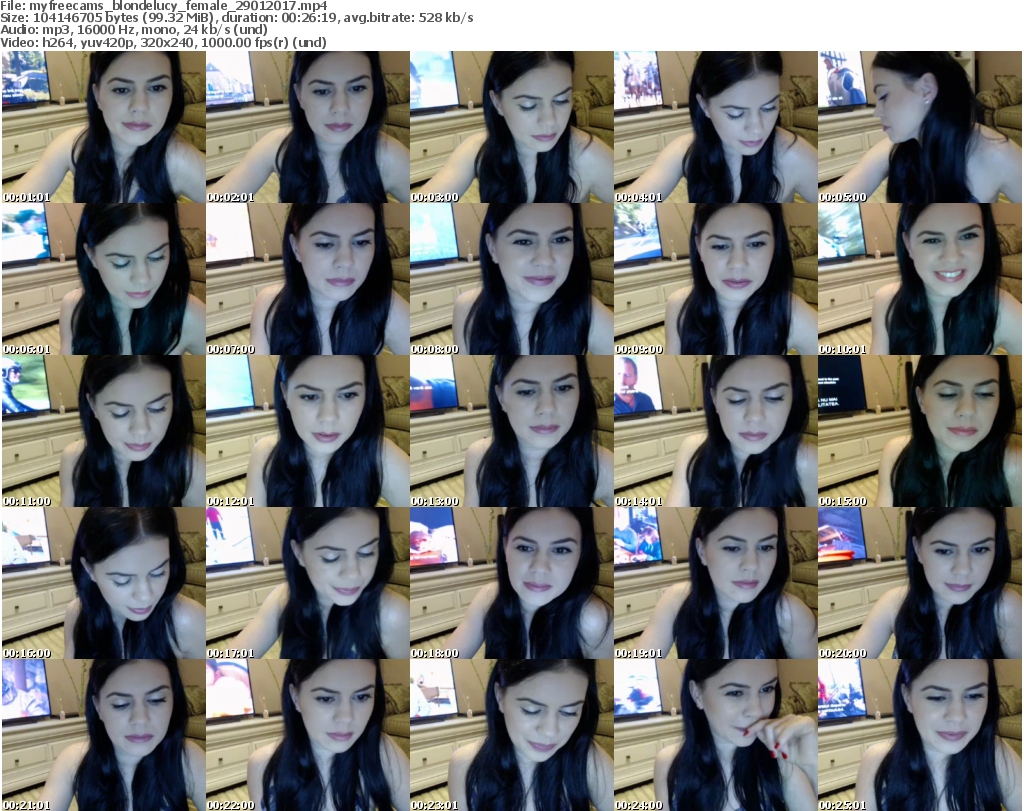Click the frame timestamped 00:15:00

coord(919,431)
